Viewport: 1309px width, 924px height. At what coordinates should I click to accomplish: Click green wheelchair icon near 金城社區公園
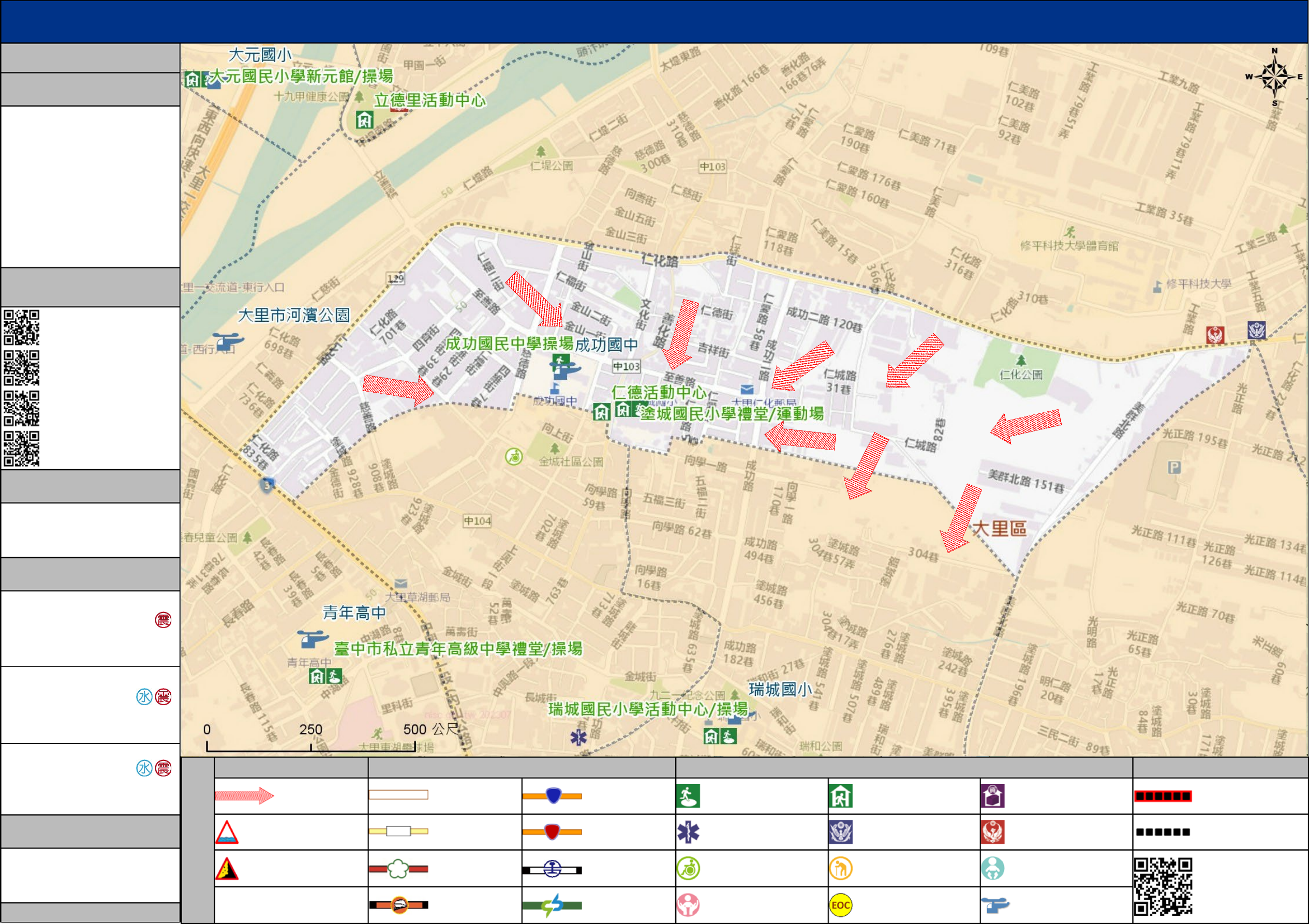coord(514,457)
